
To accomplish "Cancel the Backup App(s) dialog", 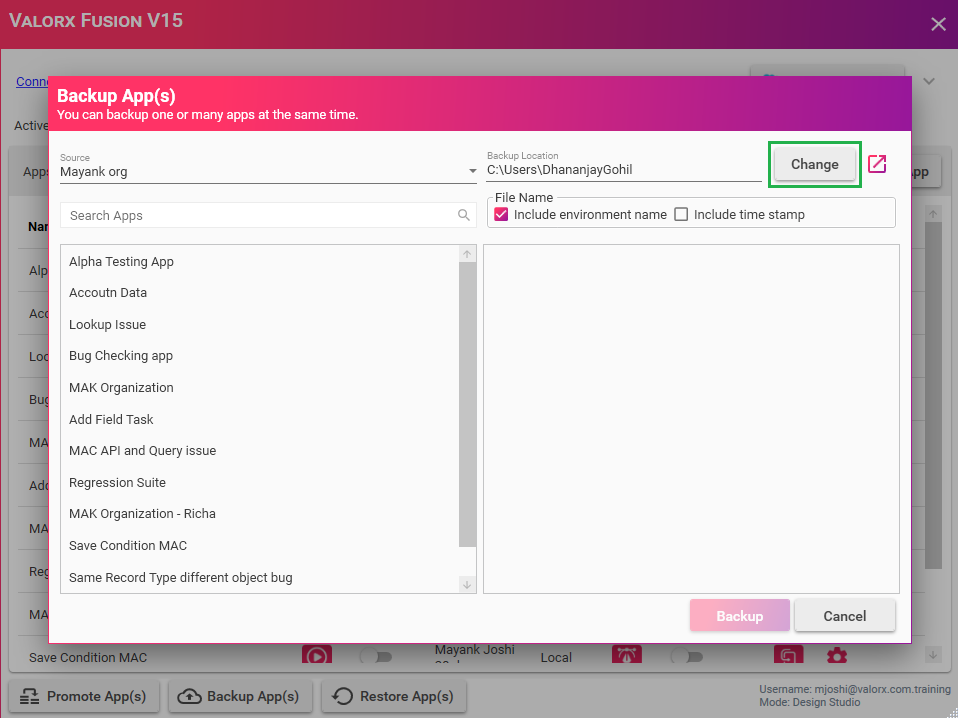I will pos(844,615).
